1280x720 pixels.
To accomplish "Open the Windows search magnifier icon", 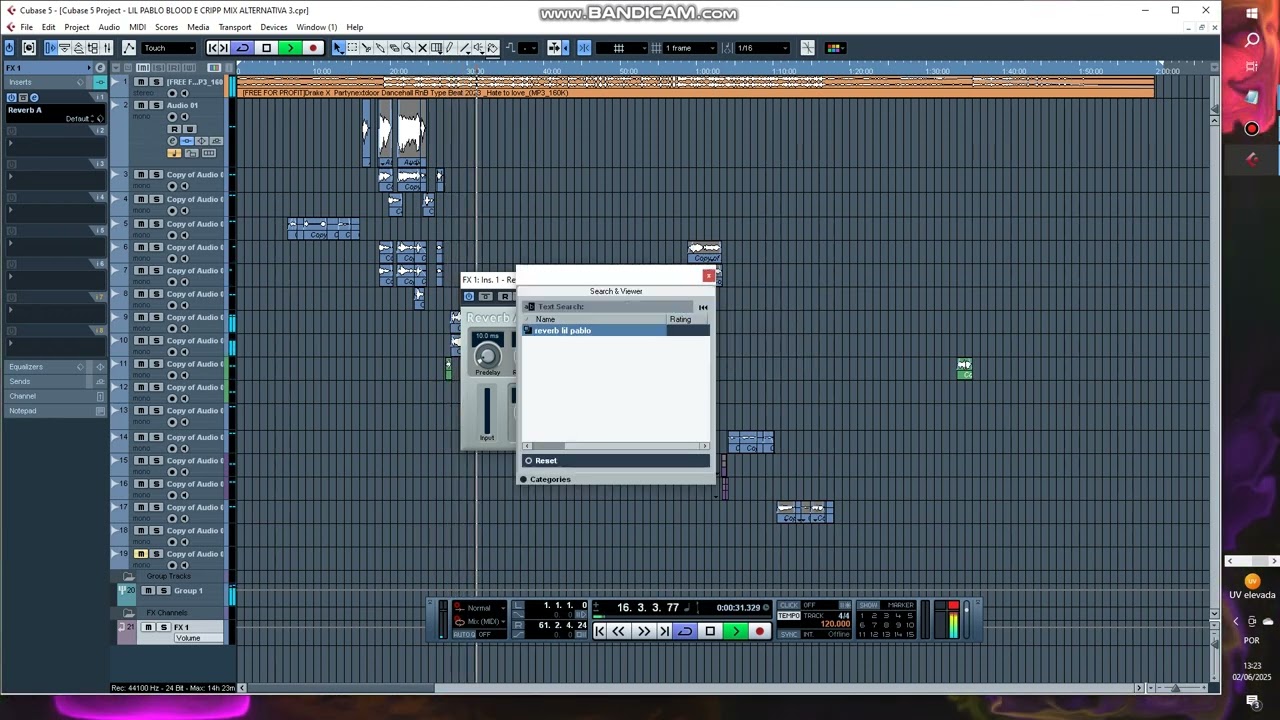I will [1252, 40].
